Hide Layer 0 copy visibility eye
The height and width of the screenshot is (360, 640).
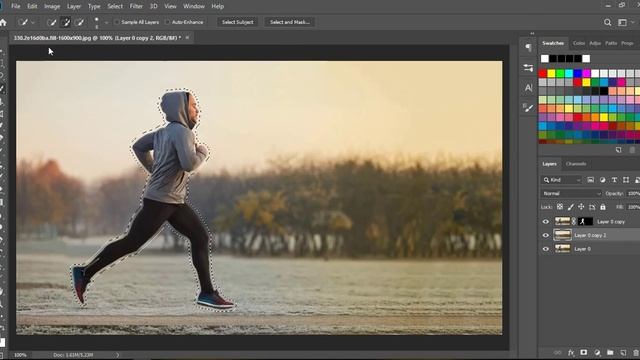pyautogui.click(x=546, y=222)
